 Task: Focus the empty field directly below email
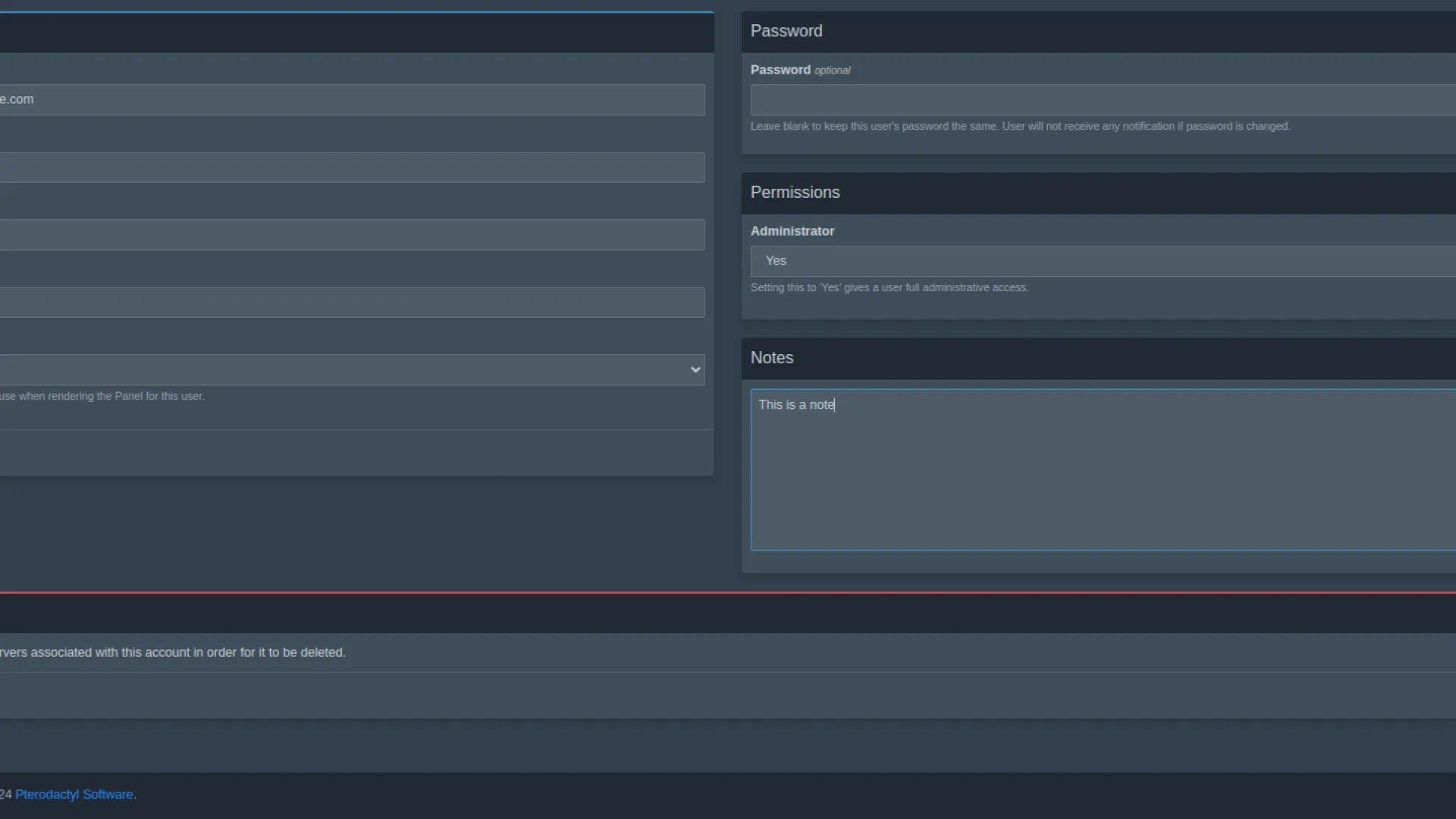click(x=352, y=168)
